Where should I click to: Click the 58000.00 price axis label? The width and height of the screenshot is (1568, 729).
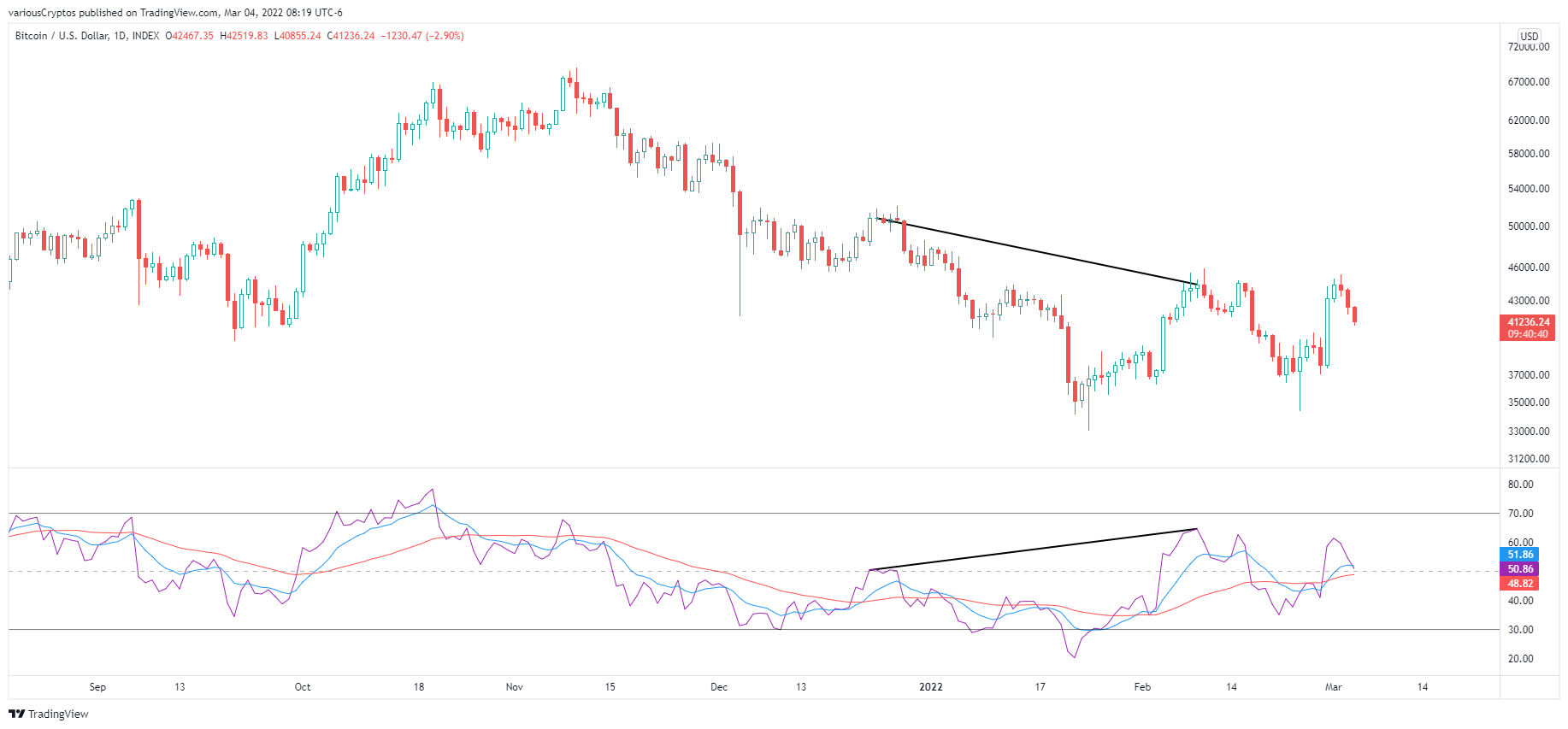click(1529, 154)
